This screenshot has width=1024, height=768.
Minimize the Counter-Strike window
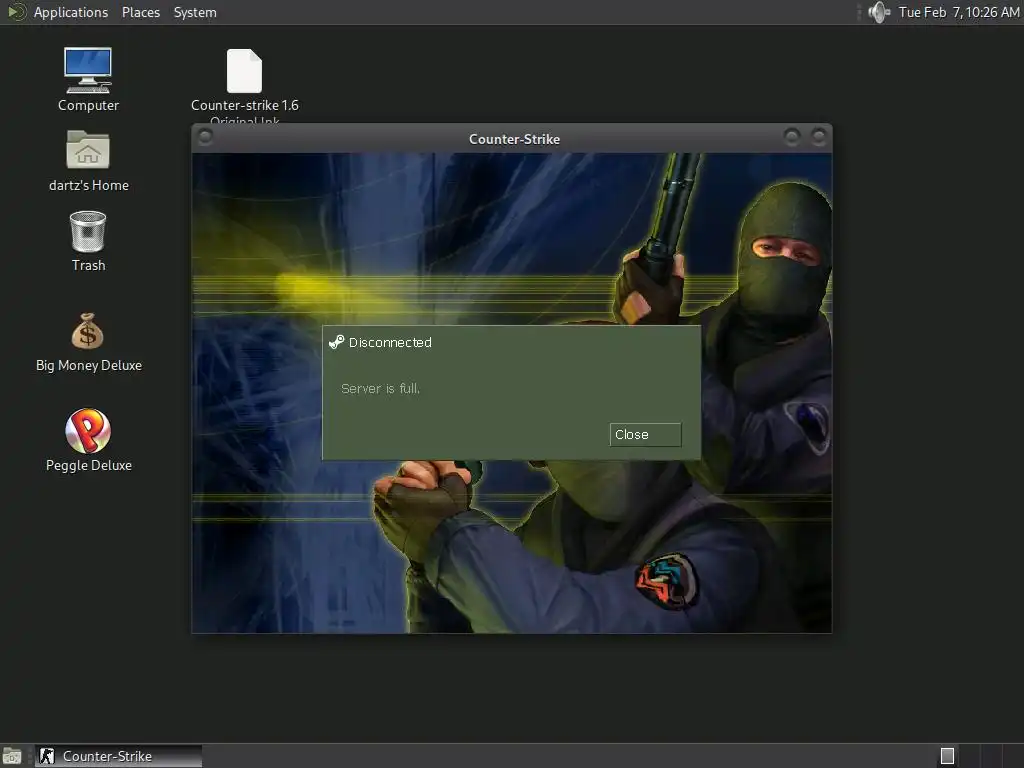tap(792, 136)
